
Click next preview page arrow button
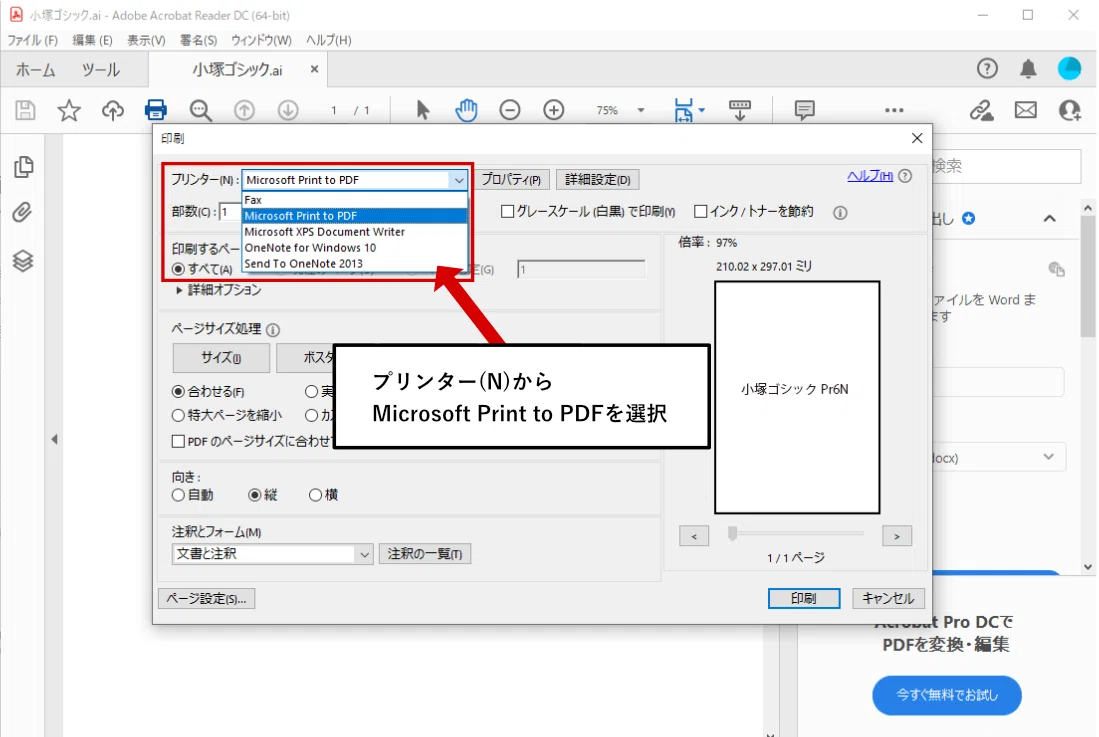(x=896, y=537)
